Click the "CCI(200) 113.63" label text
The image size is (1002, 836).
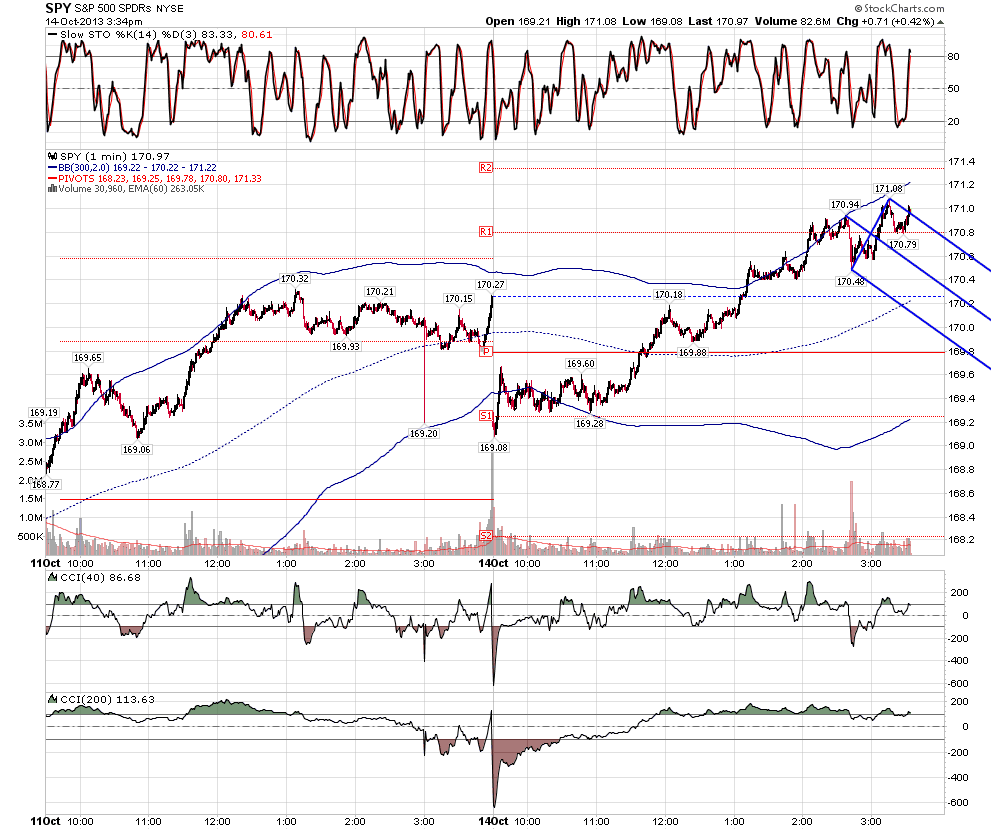pos(107,699)
